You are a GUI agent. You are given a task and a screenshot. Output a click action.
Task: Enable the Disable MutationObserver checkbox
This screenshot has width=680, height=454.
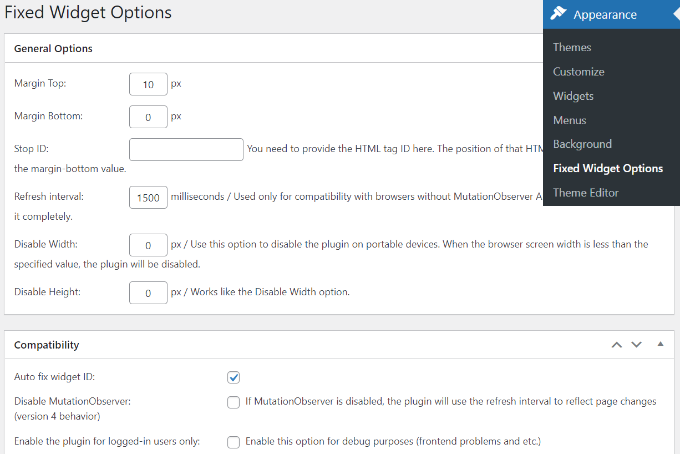pyautogui.click(x=233, y=402)
